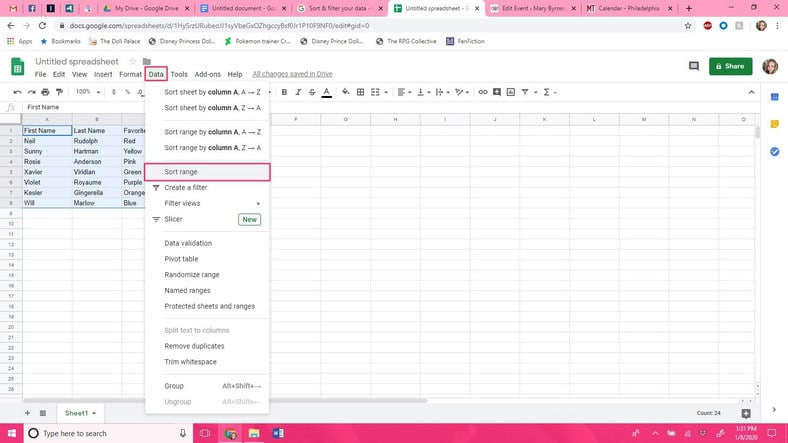Image resolution: width=788 pixels, height=443 pixels.
Task: Click the undo arrow icon
Action: (x=17, y=92)
